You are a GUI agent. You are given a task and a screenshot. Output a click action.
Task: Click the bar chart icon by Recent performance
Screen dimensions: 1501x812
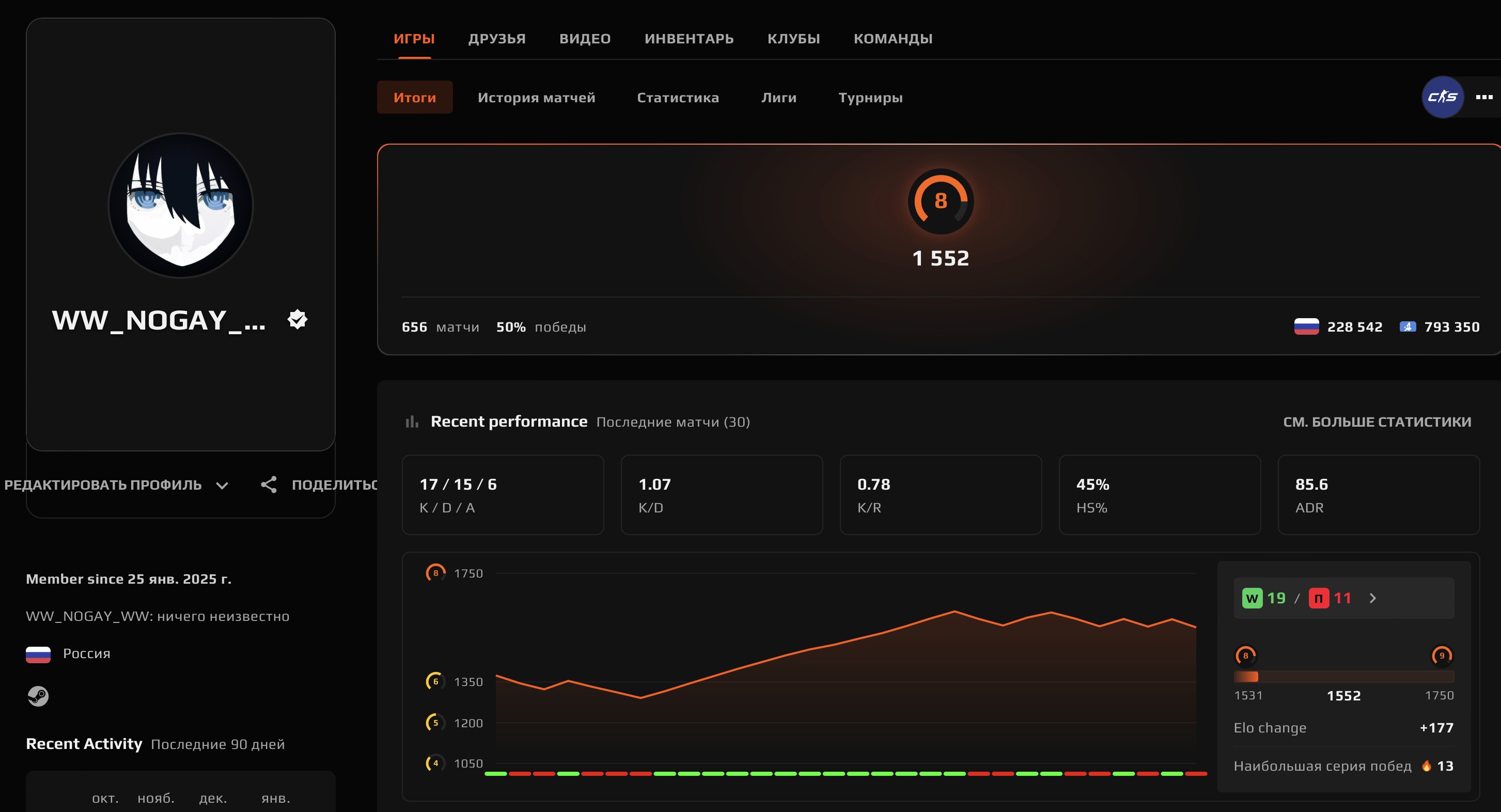[x=412, y=421]
